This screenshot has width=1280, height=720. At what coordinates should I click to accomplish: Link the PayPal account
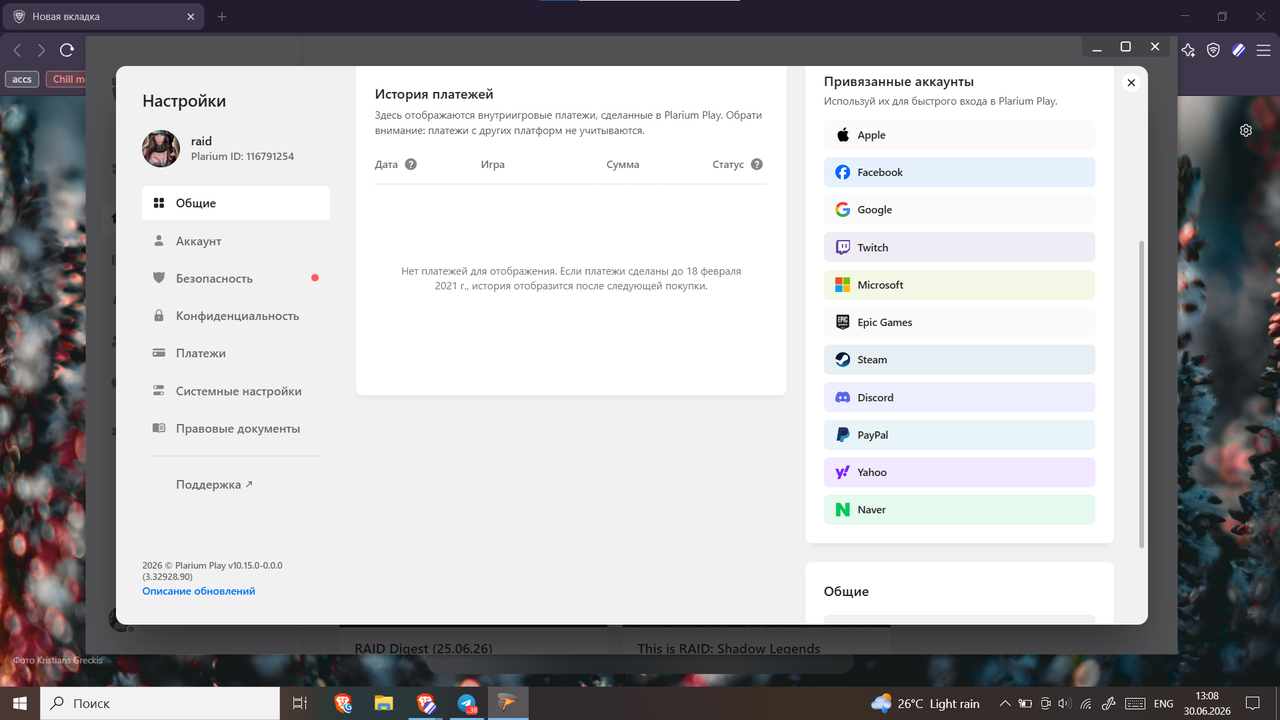click(959, 435)
